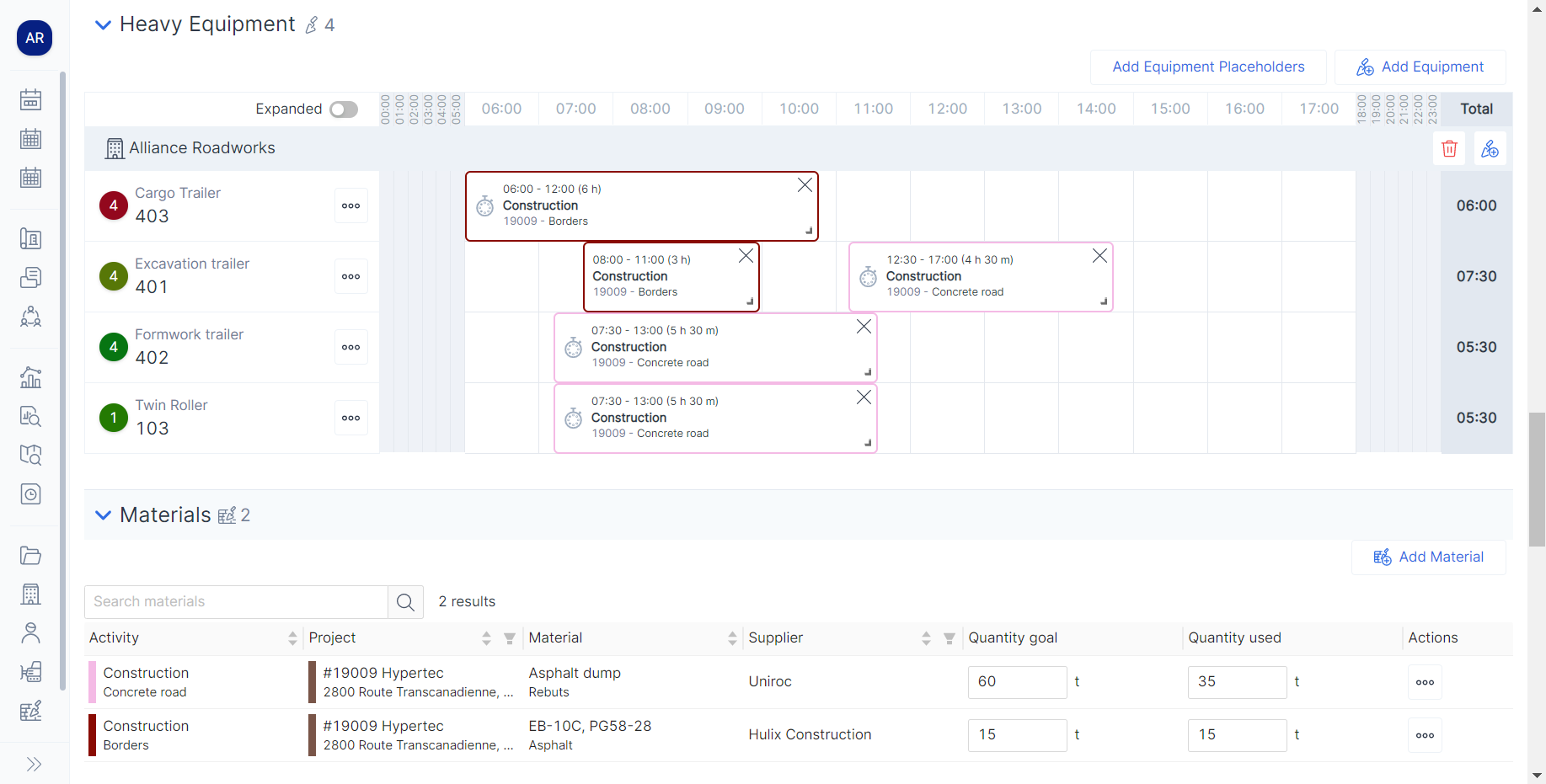Open the map search icon in the sidebar
Viewport: 1546px width, 784px height.
click(30, 455)
